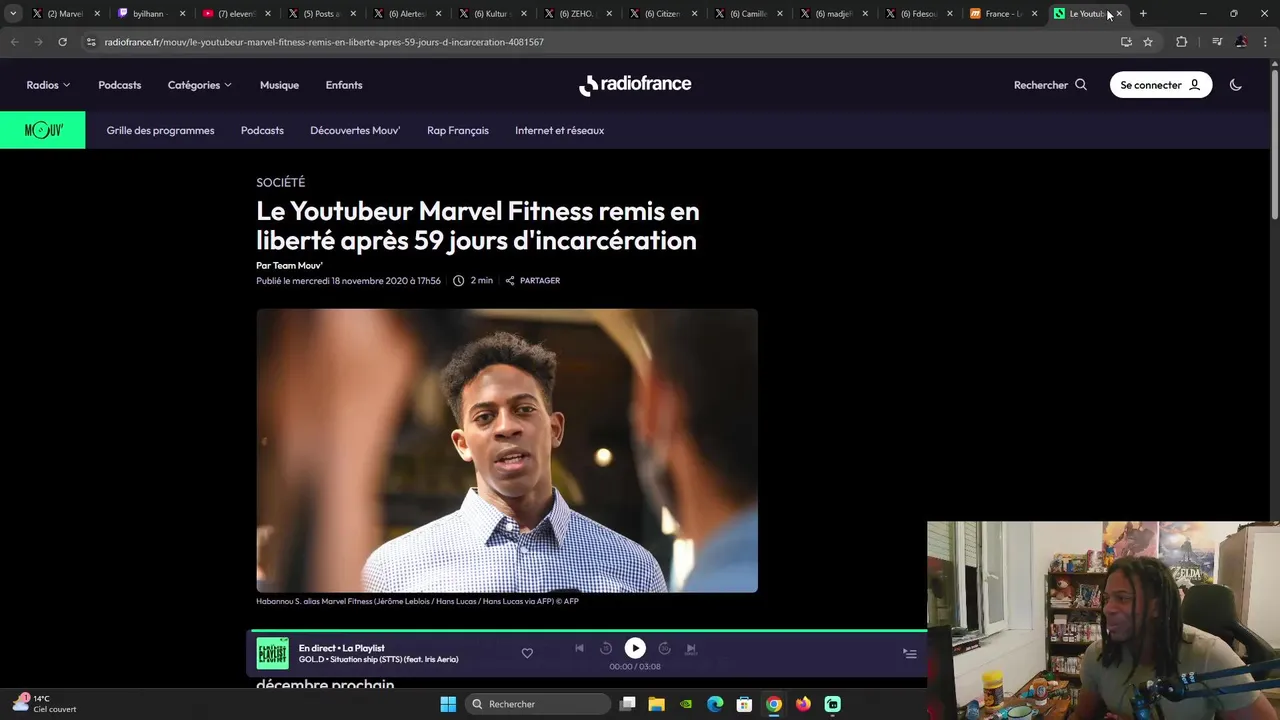Skip to previous track in player
The image size is (1280, 720).
(579, 648)
